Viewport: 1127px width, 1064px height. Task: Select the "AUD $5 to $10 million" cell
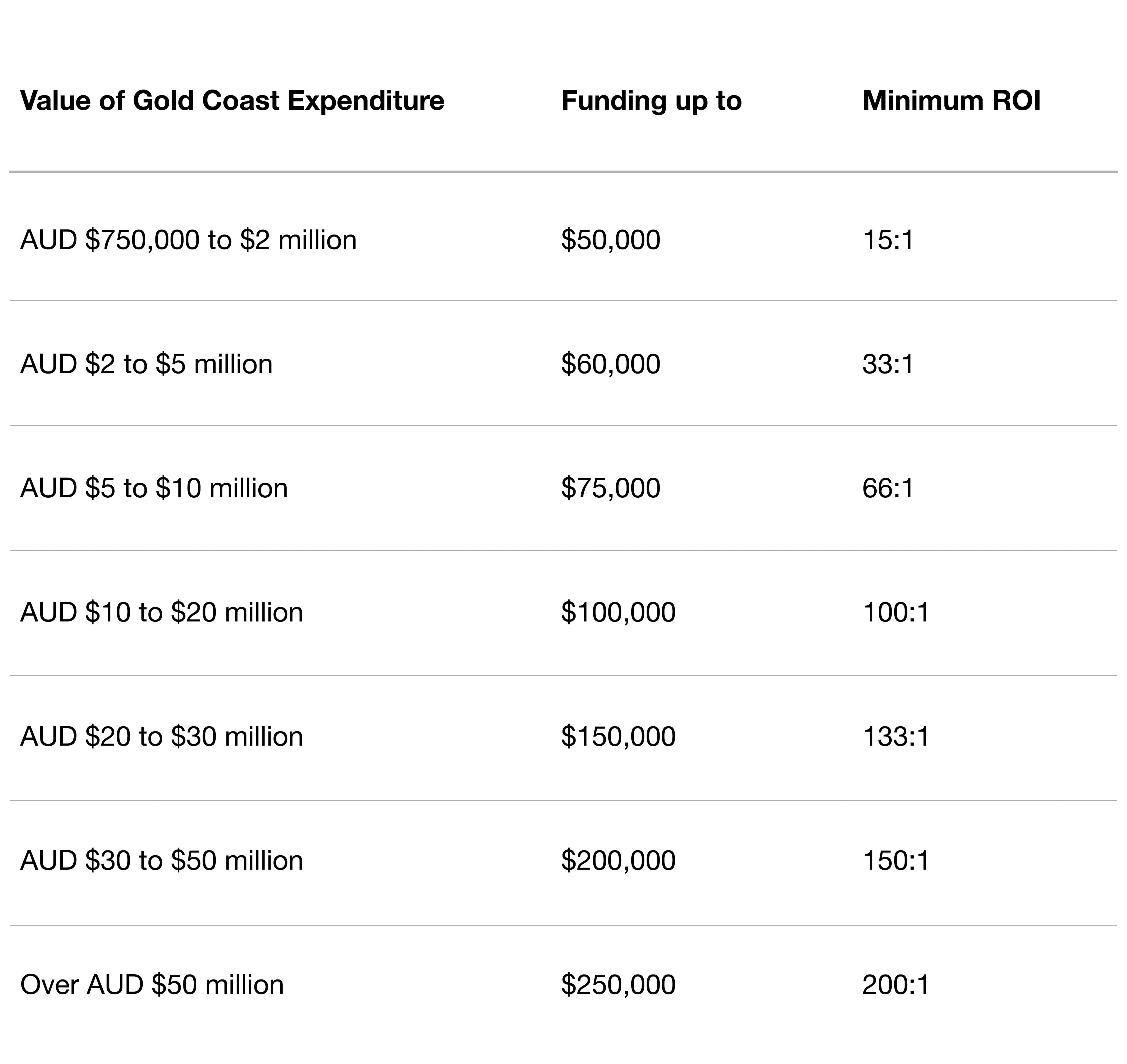tap(154, 488)
